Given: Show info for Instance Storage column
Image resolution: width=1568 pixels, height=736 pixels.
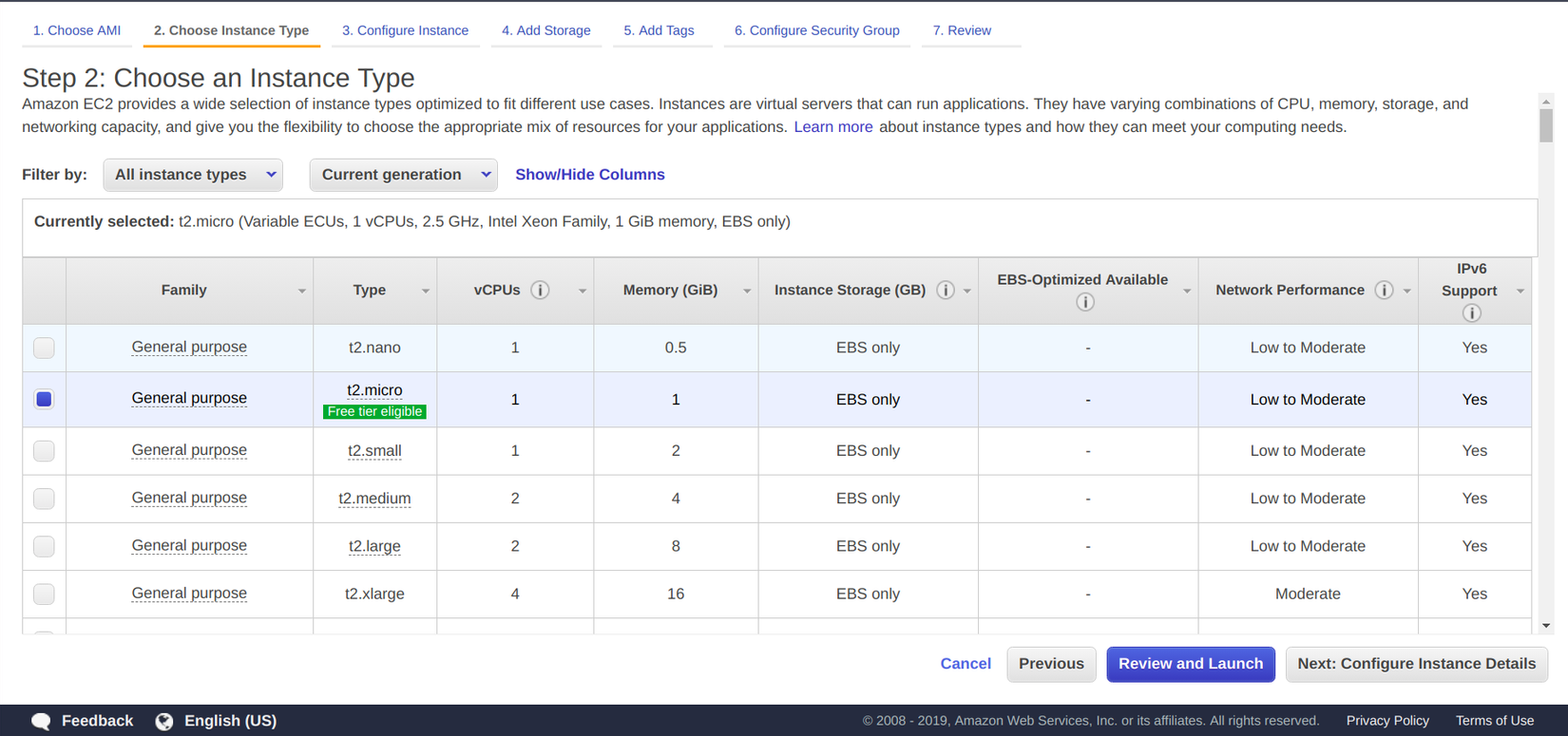Looking at the screenshot, I should coord(946,291).
